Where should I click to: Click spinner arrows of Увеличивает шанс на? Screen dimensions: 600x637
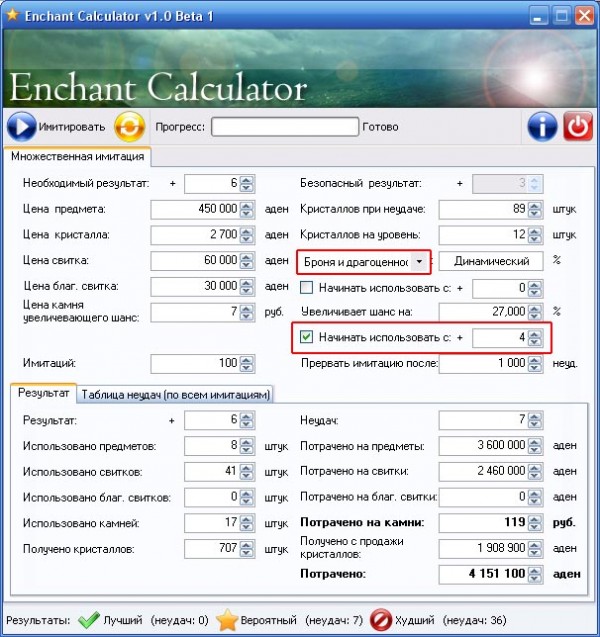[535, 312]
